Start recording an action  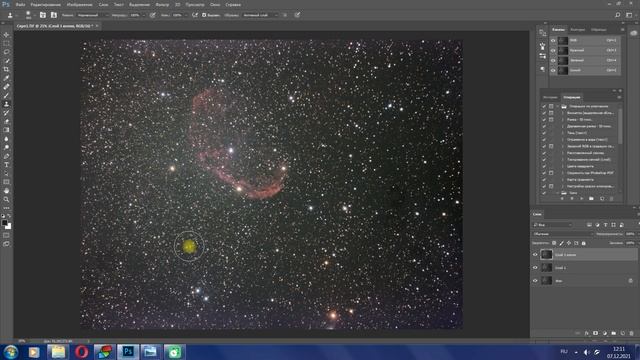[571, 198]
